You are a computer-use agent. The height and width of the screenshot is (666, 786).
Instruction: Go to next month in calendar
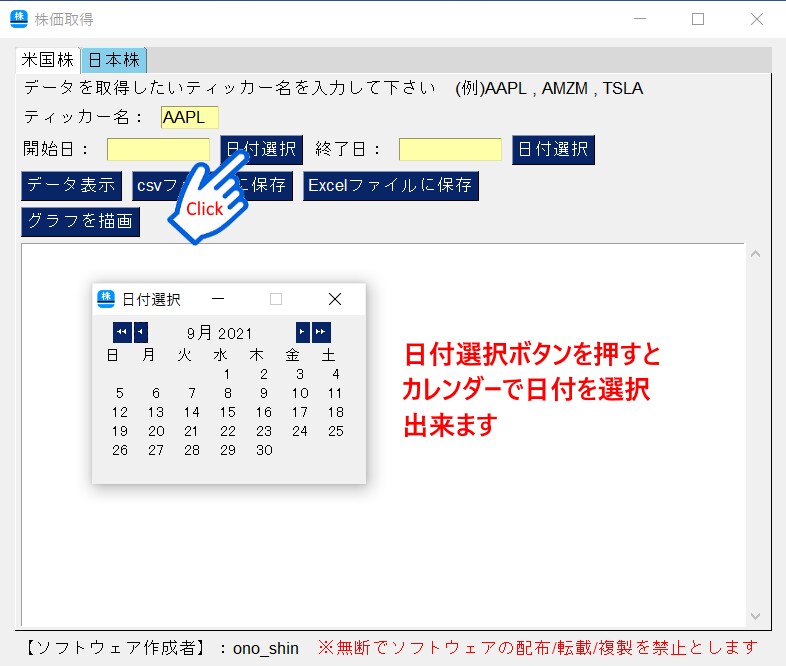click(x=302, y=332)
